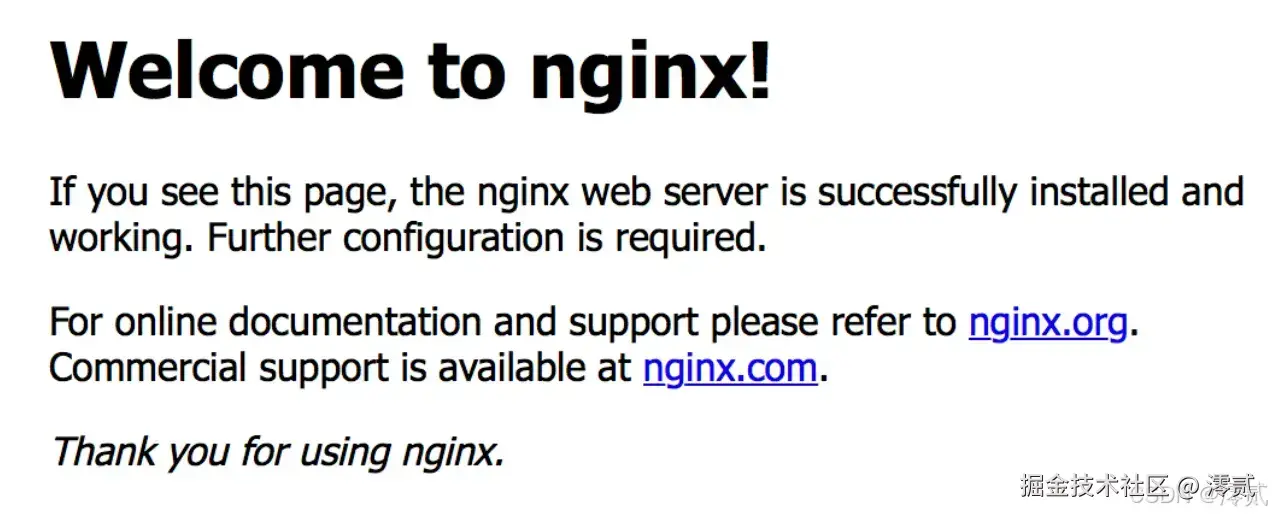1272x516 pixels.
Task: Click the "please refer to" text
Action: coord(834,323)
